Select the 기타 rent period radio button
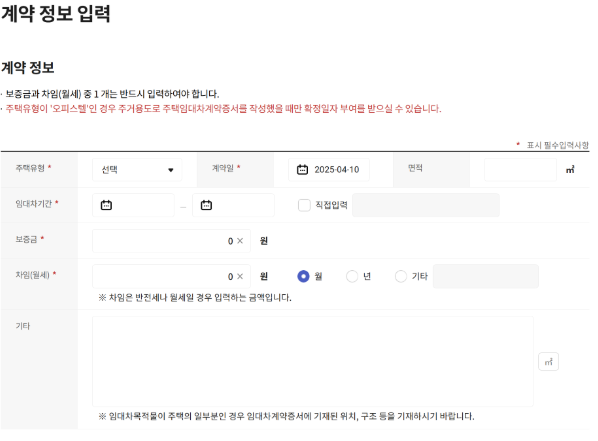This screenshot has height=441, width=598. [x=400, y=276]
